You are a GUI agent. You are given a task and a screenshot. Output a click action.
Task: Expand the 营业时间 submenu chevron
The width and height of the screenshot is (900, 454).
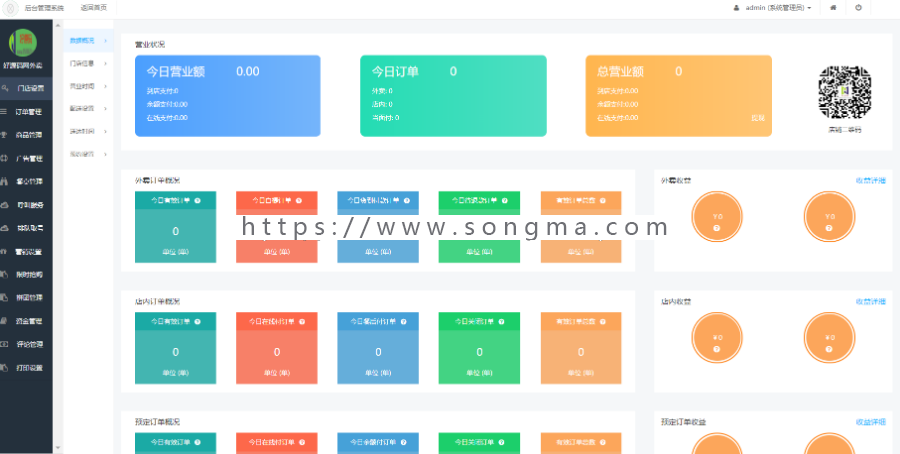click(106, 87)
